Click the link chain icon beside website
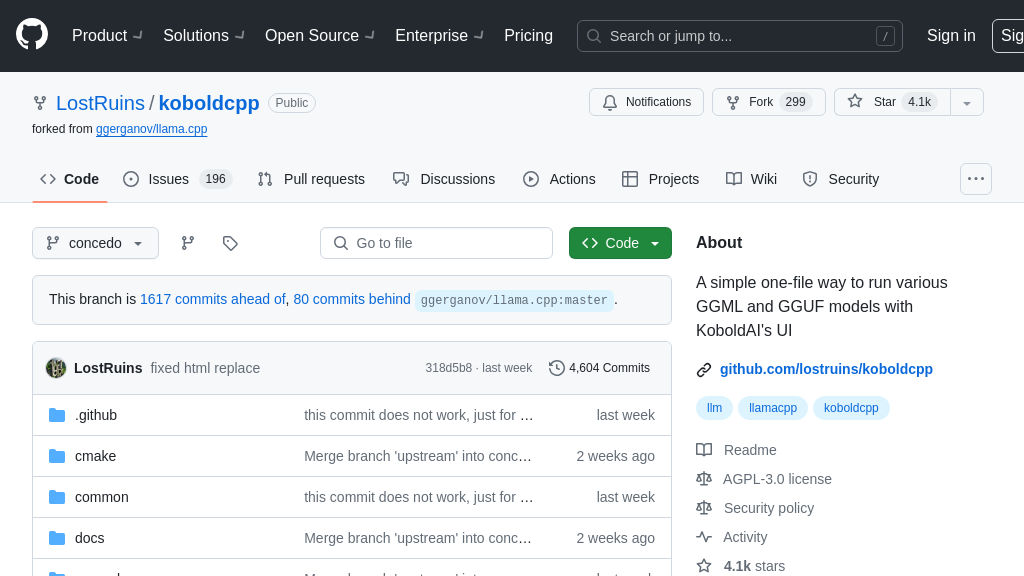The width and height of the screenshot is (1024, 576). pyautogui.click(x=704, y=370)
